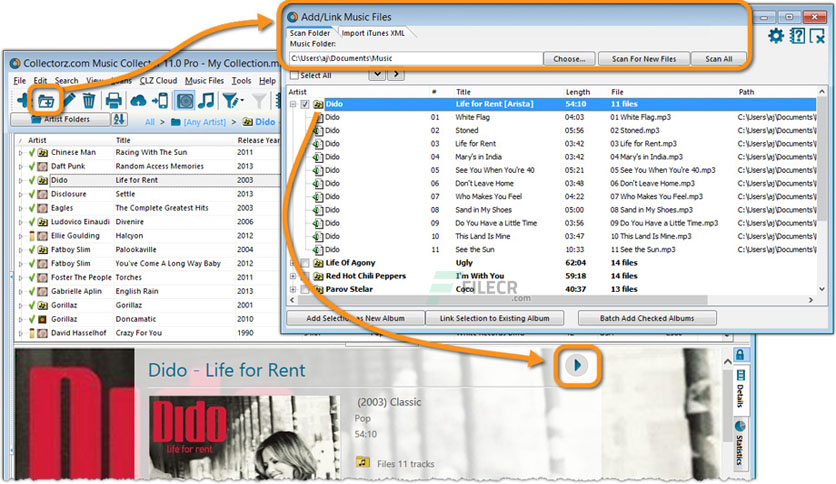Click the lock icon above Details tab
This screenshot has width=836, height=484.
pos(740,354)
